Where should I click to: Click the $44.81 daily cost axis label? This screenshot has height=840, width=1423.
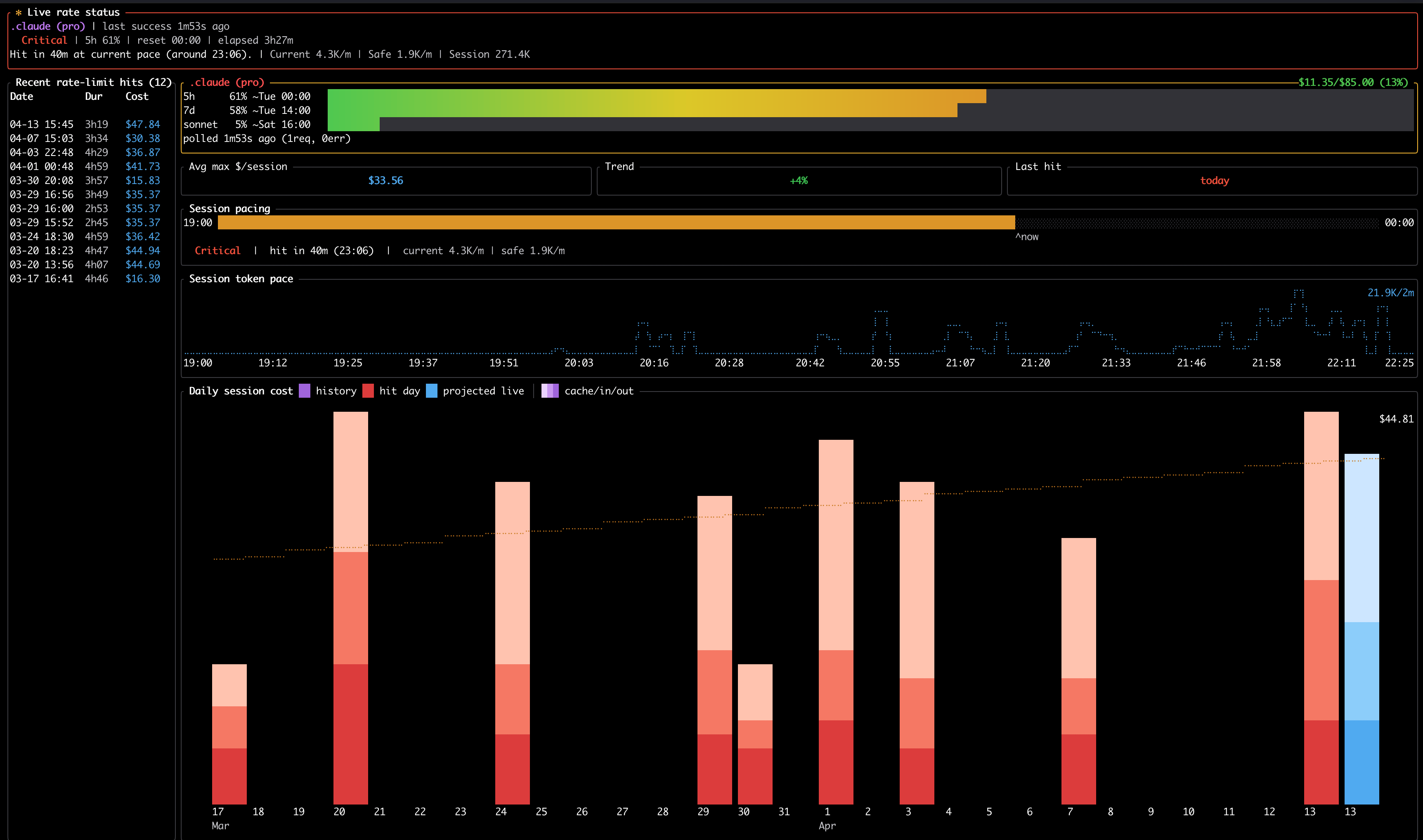click(x=1397, y=419)
